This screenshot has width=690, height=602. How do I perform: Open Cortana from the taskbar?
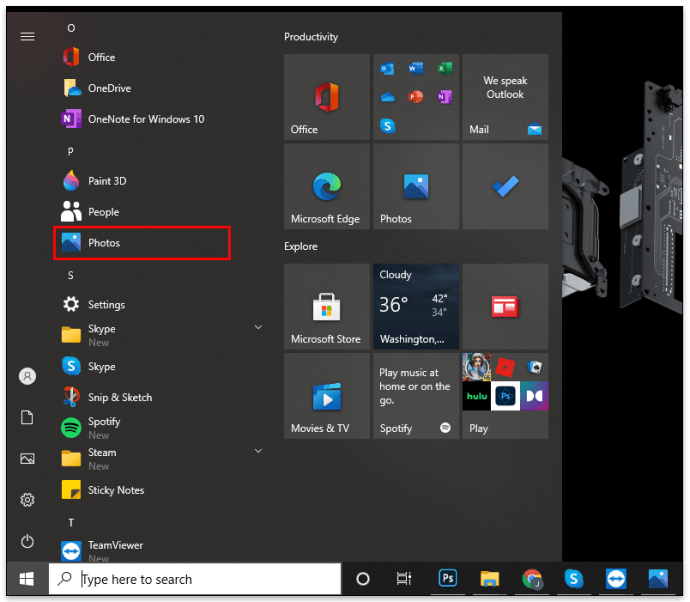363,579
